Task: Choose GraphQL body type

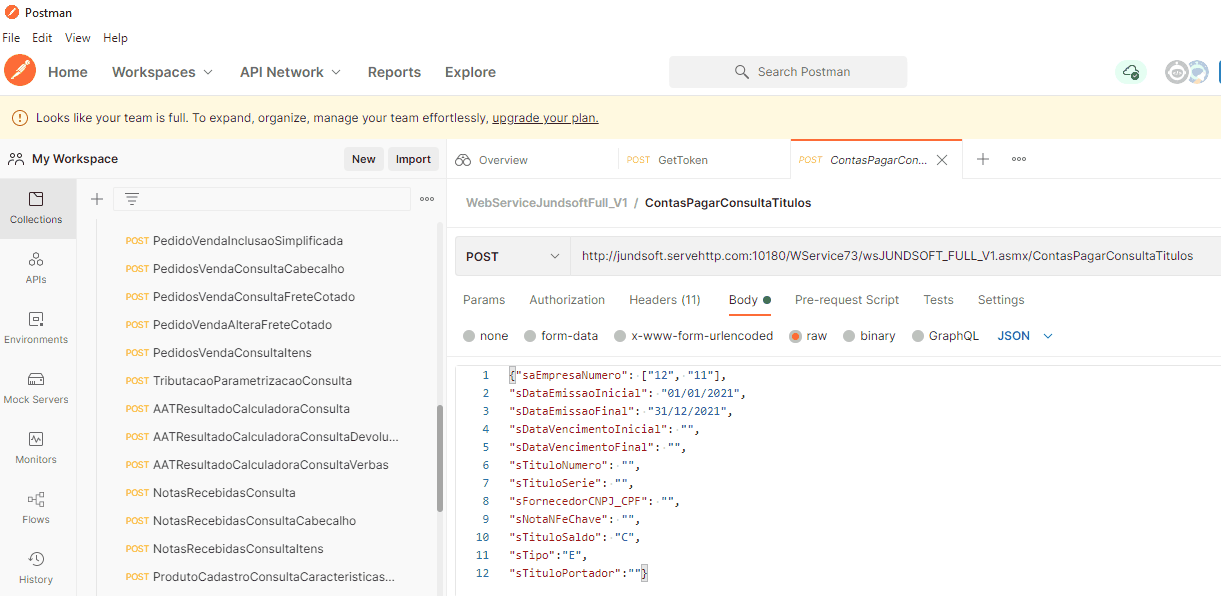Action: (945, 336)
